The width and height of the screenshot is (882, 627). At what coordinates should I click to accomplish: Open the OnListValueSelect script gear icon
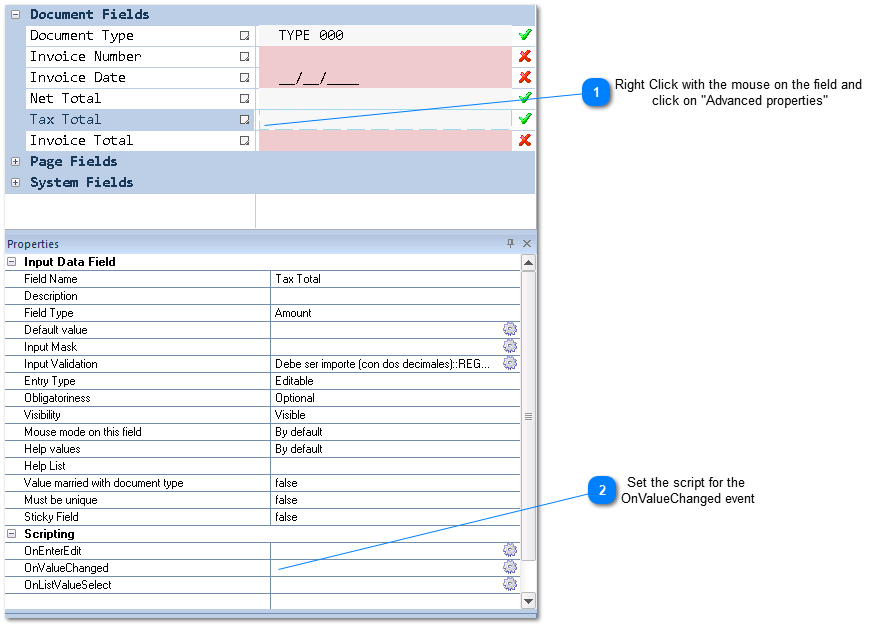coord(510,584)
